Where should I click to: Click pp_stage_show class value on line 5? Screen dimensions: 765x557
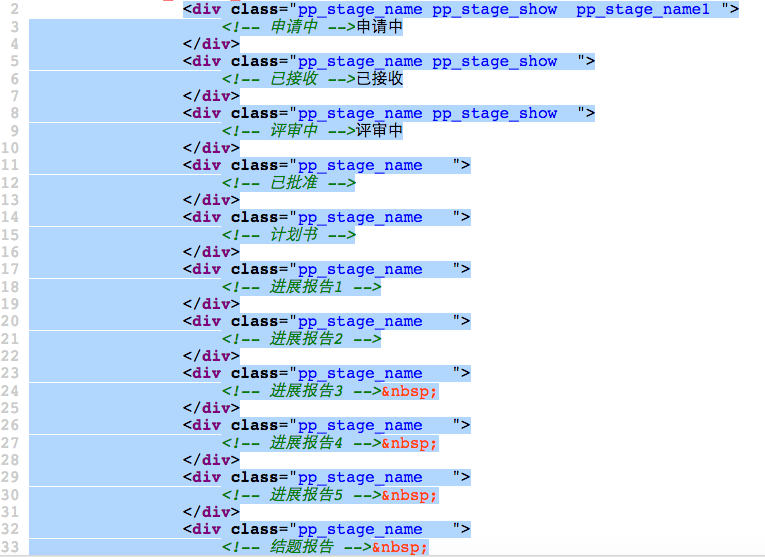pos(494,61)
